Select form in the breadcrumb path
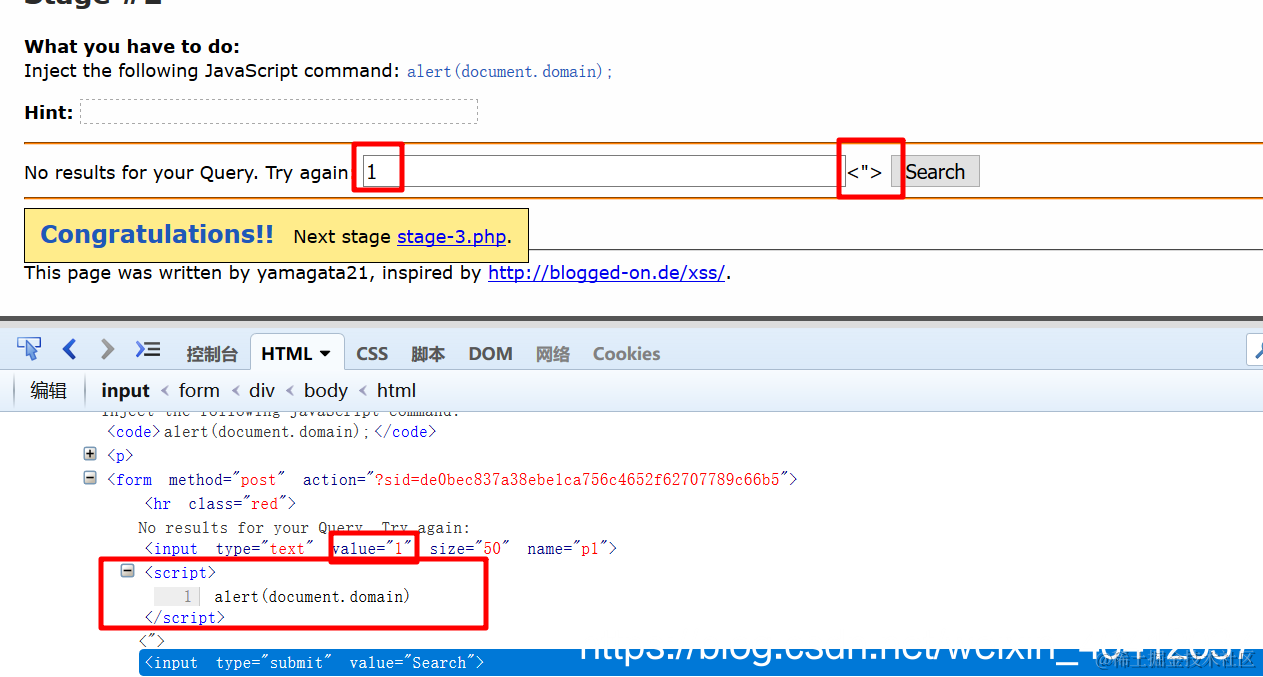The height and width of the screenshot is (677, 1263). coord(199,390)
